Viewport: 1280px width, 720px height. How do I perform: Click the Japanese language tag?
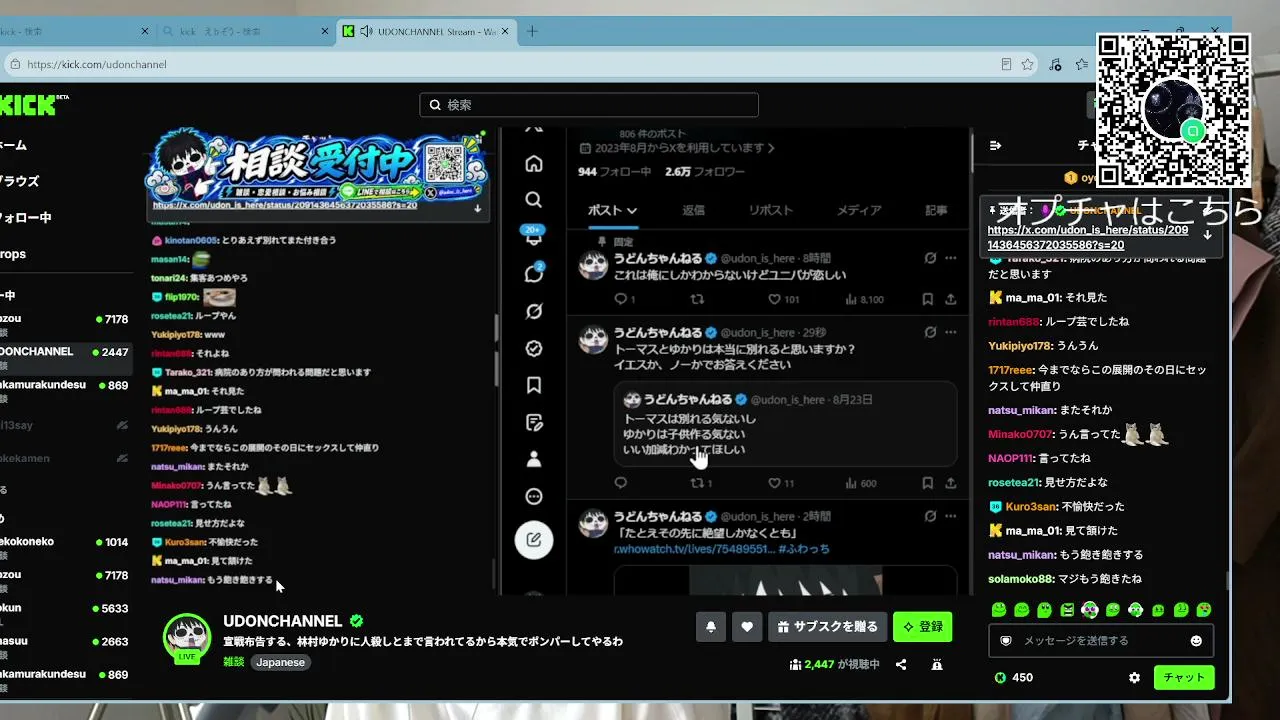tap(280, 662)
